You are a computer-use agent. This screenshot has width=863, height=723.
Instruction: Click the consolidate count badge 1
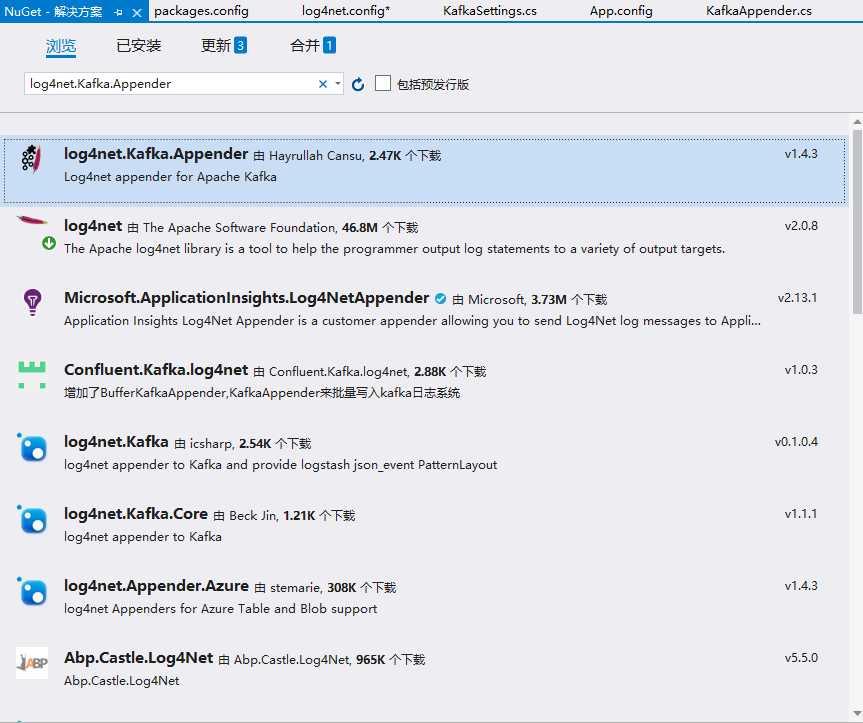[329, 45]
